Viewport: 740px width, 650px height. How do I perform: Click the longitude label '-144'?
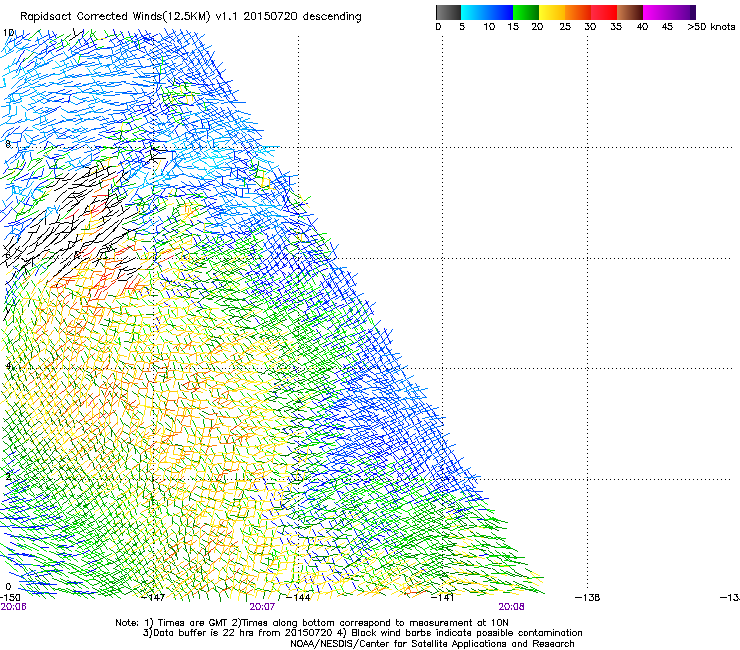tap(298, 598)
